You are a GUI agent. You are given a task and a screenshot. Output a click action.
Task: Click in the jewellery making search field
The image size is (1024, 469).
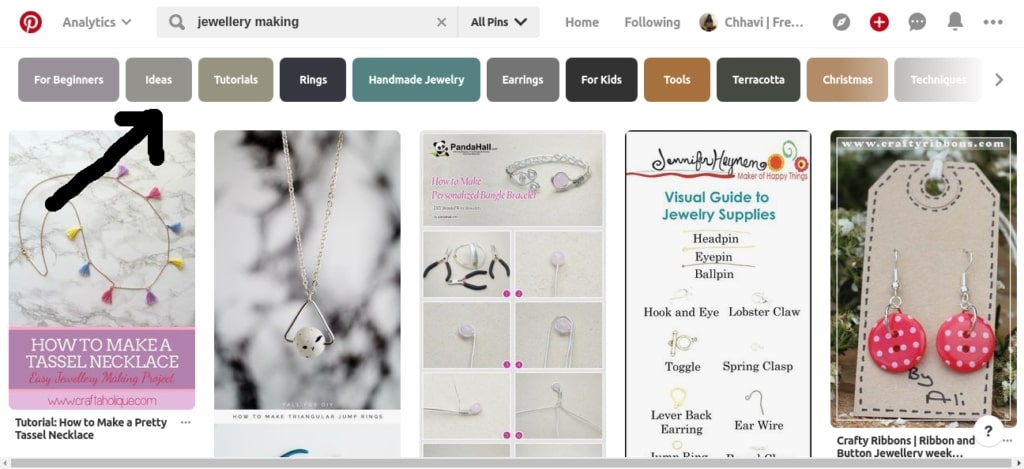point(313,22)
